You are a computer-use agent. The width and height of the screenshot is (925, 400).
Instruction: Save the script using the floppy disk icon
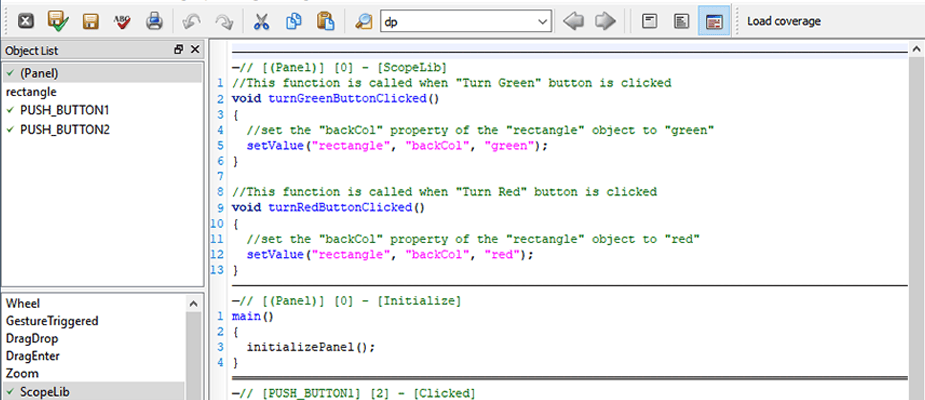coord(90,22)
